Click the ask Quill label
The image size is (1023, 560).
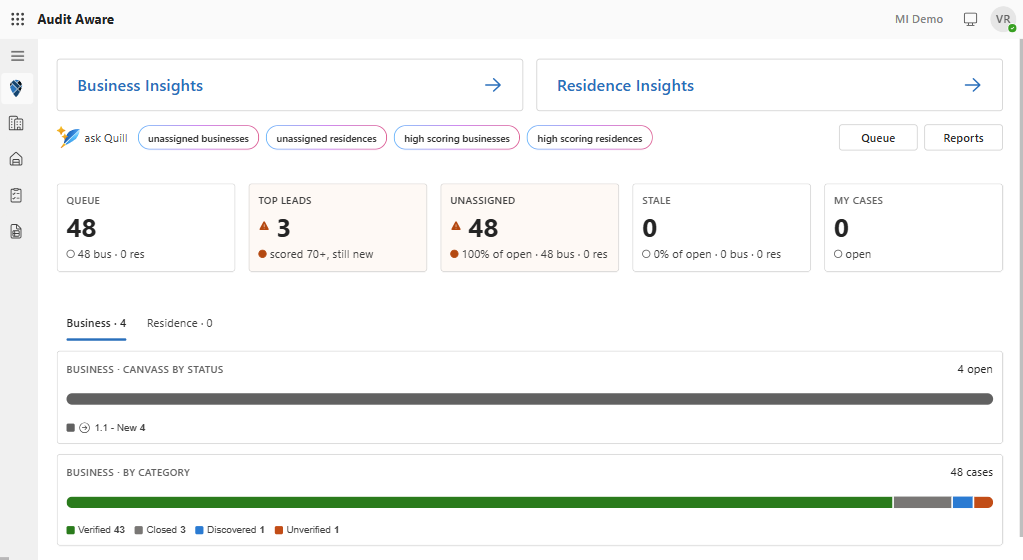point(106,138)
